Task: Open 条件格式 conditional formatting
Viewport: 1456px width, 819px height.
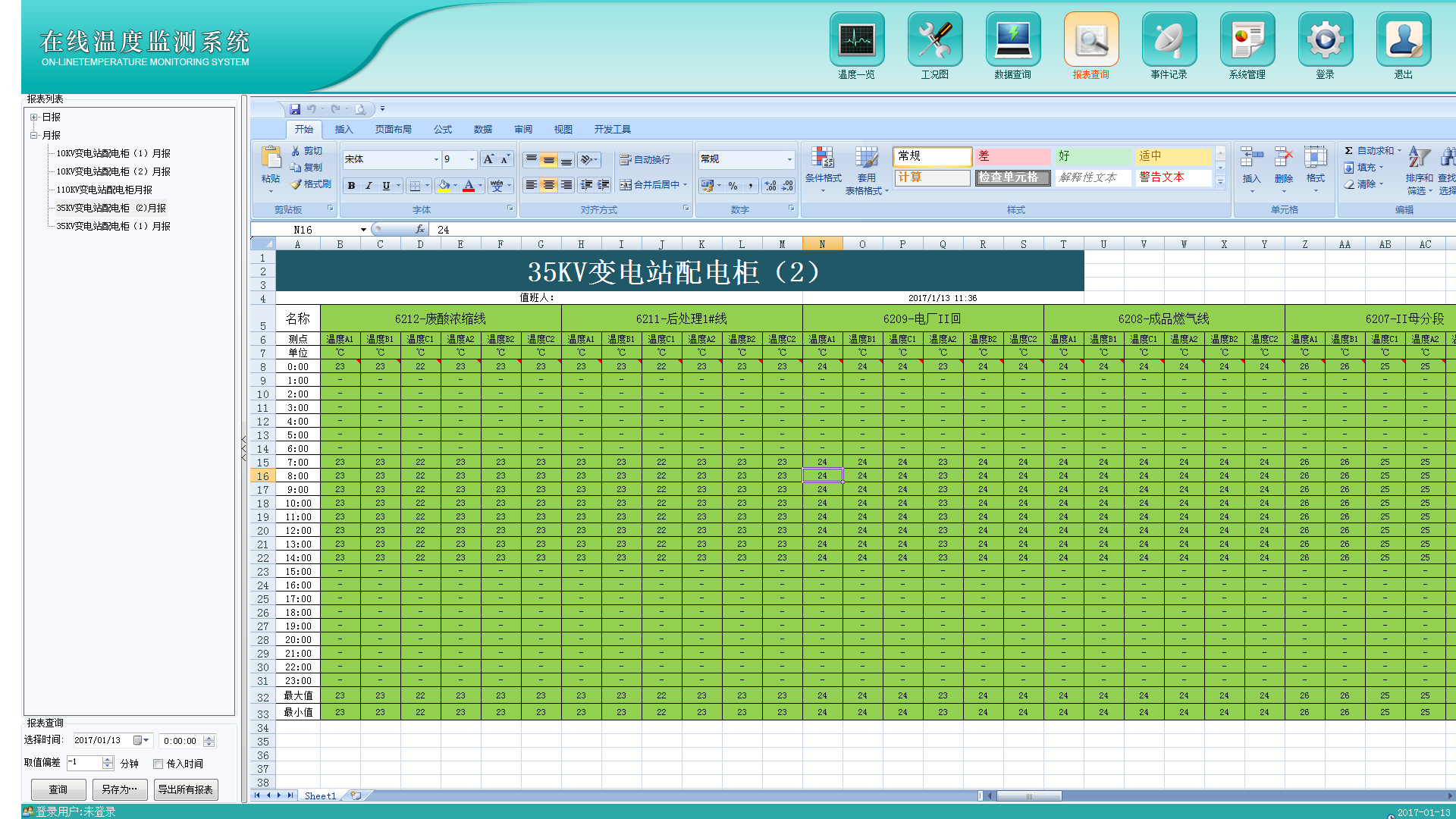Action: tap(823, 170)
